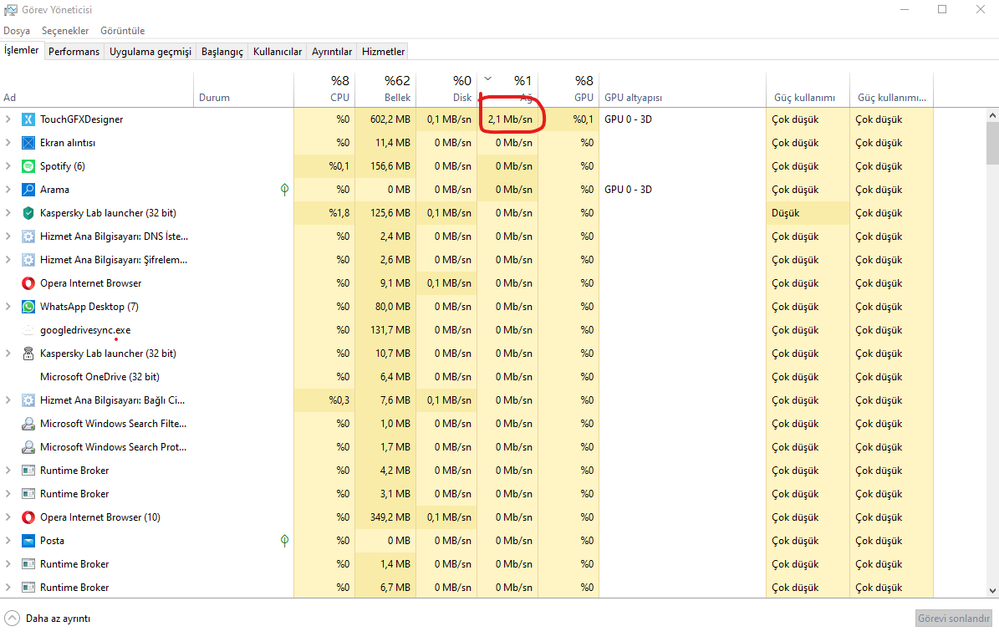Click the first Güç kullanımı column header

(808, 89)
